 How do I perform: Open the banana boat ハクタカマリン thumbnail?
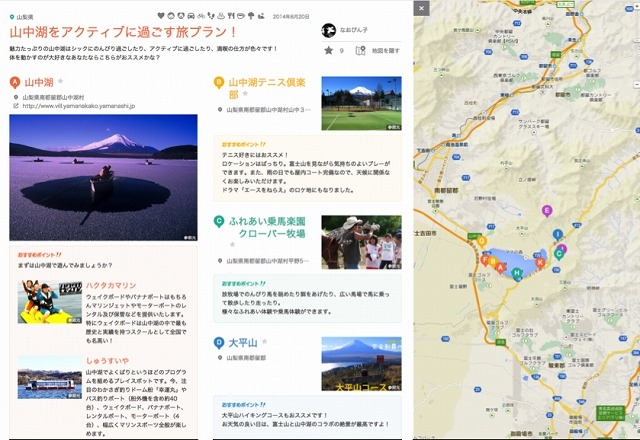[50, 302]
